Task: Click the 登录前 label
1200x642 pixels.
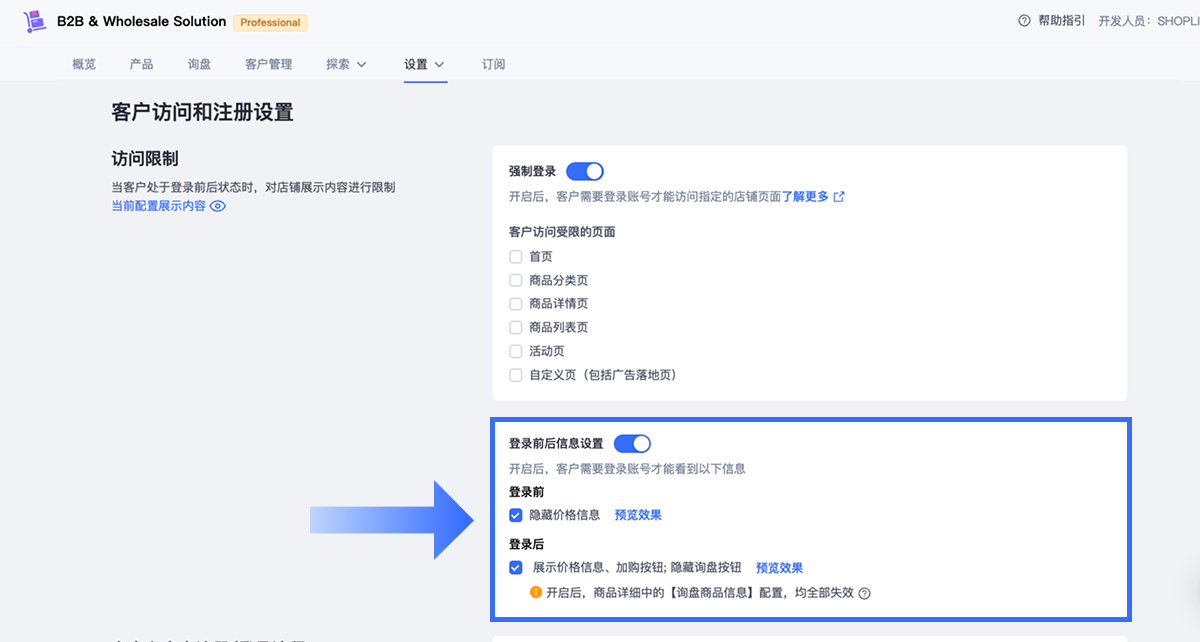Action: pos(527,492)
